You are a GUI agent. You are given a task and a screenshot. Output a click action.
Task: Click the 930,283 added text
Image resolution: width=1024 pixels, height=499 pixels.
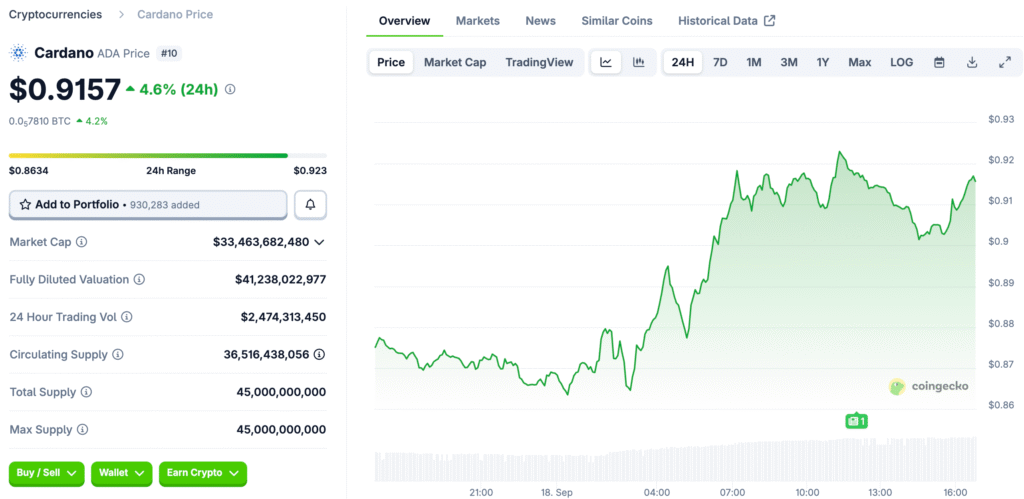tap(165, 205)
